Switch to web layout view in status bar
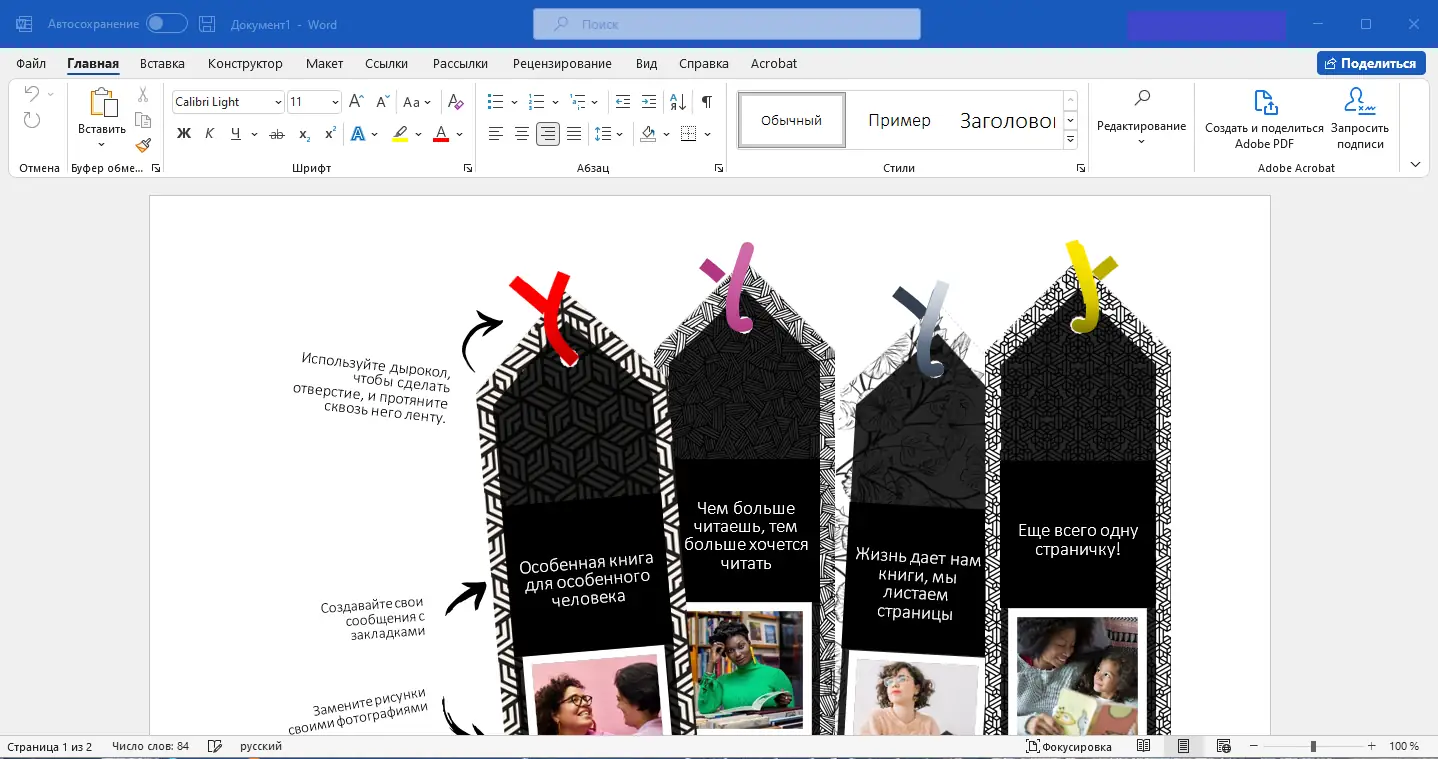Image resolution: width=1438 pixels, height=759 pixels. point(1224,745)
